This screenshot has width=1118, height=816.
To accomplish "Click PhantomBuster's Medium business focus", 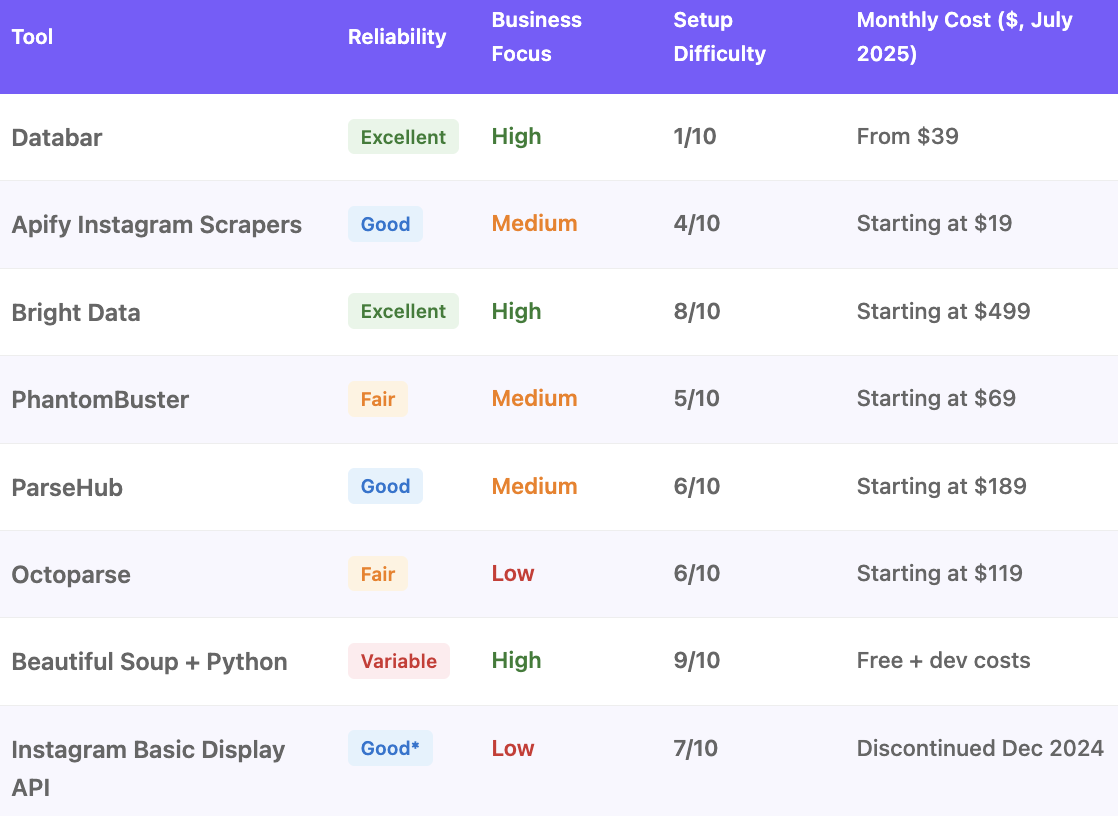I will pos(534,398).
